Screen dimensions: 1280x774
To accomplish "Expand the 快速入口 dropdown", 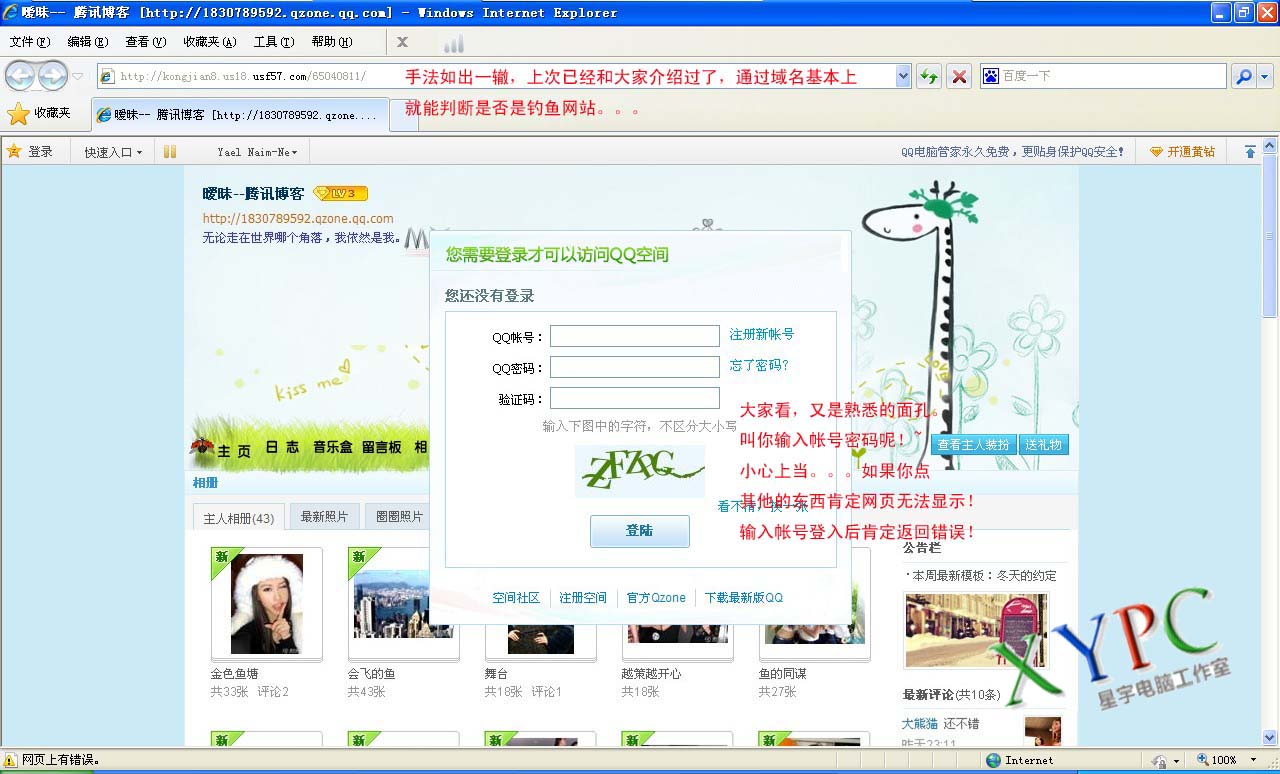I will 112,152.
